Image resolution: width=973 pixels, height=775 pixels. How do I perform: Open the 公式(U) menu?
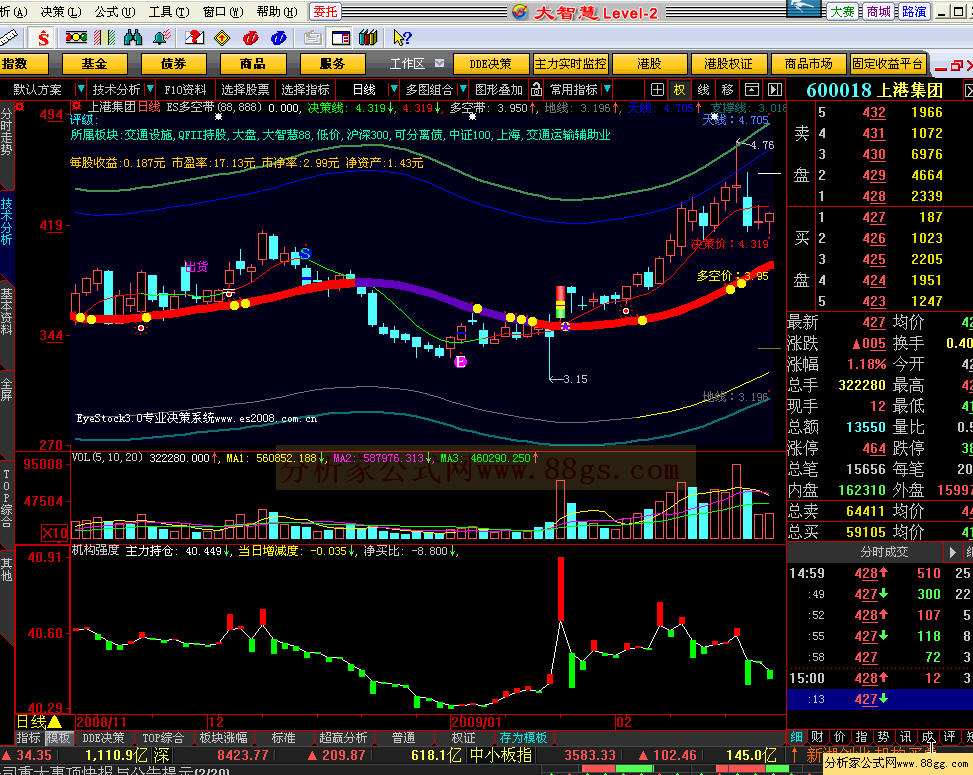click(115, 12)
